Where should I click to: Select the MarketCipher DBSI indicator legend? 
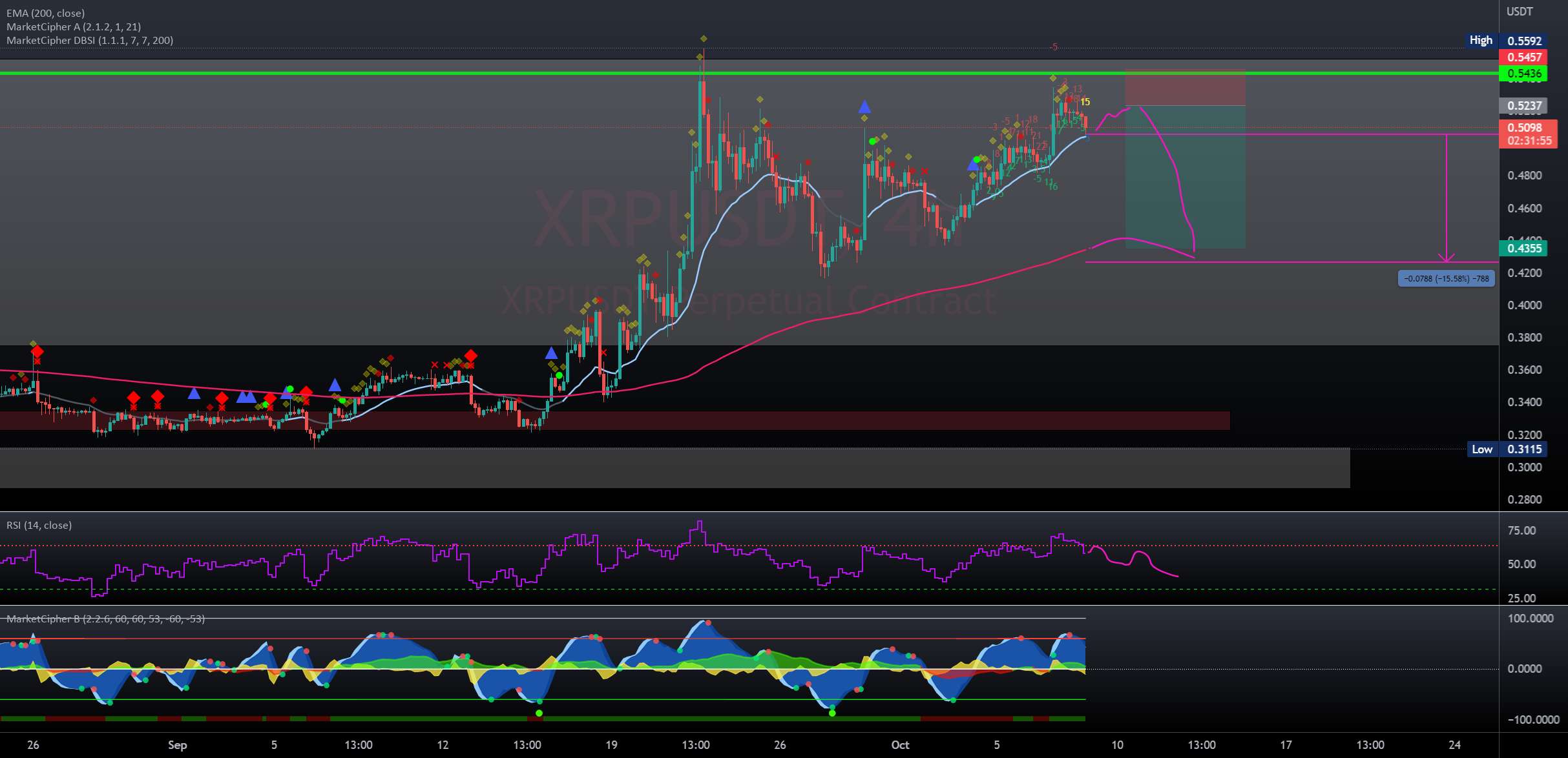point(90,40)
